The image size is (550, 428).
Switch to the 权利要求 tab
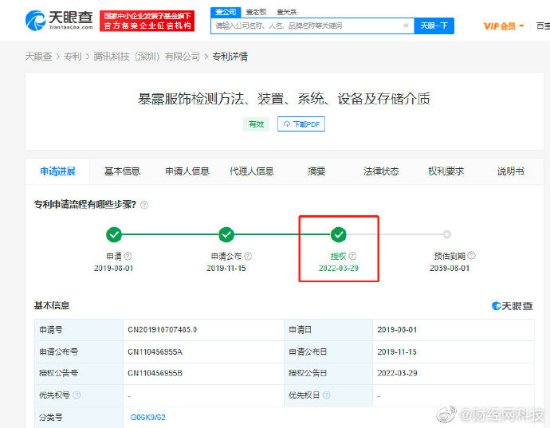point(446,171)
